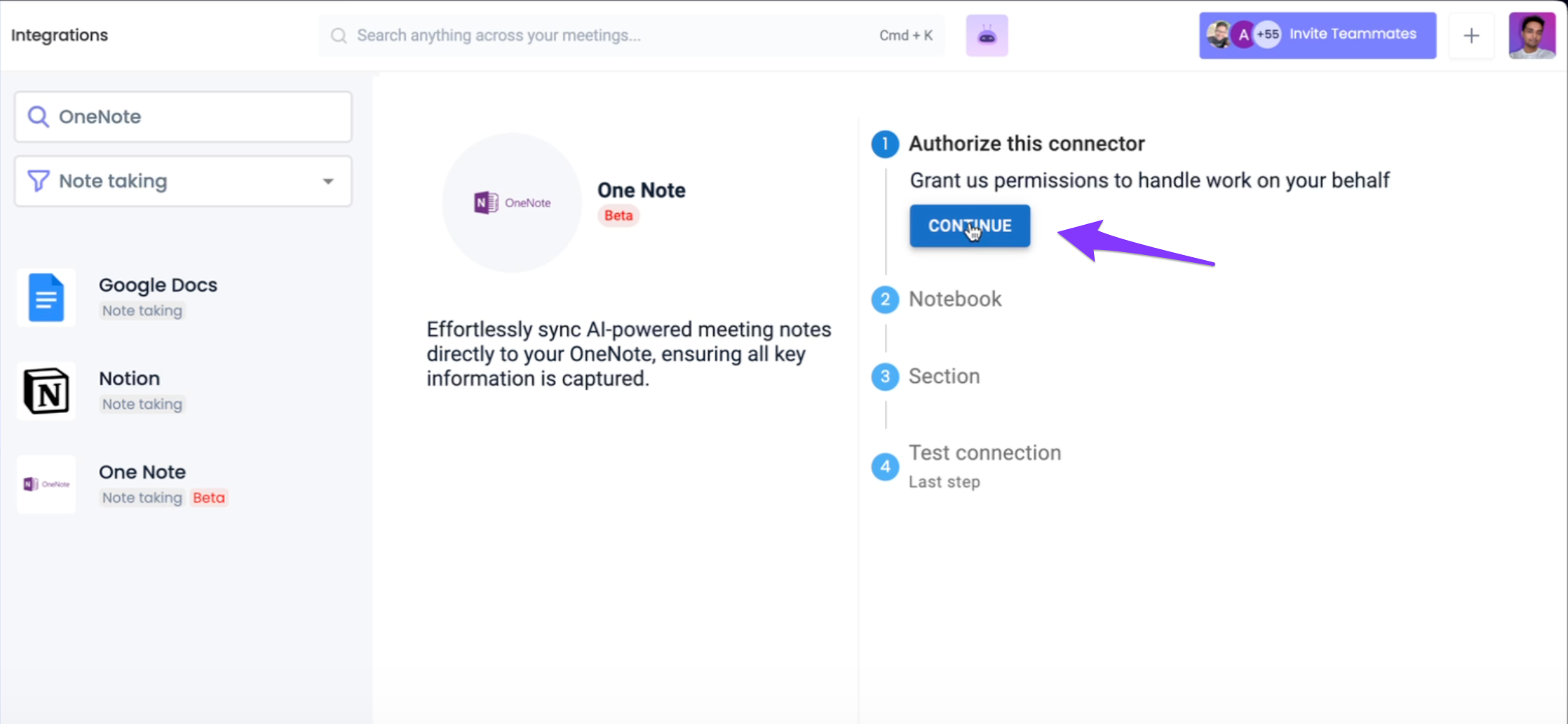
Task: Click the Note taking tag under Google Docs
Action: pyautogui.click(x=142, y=311)
